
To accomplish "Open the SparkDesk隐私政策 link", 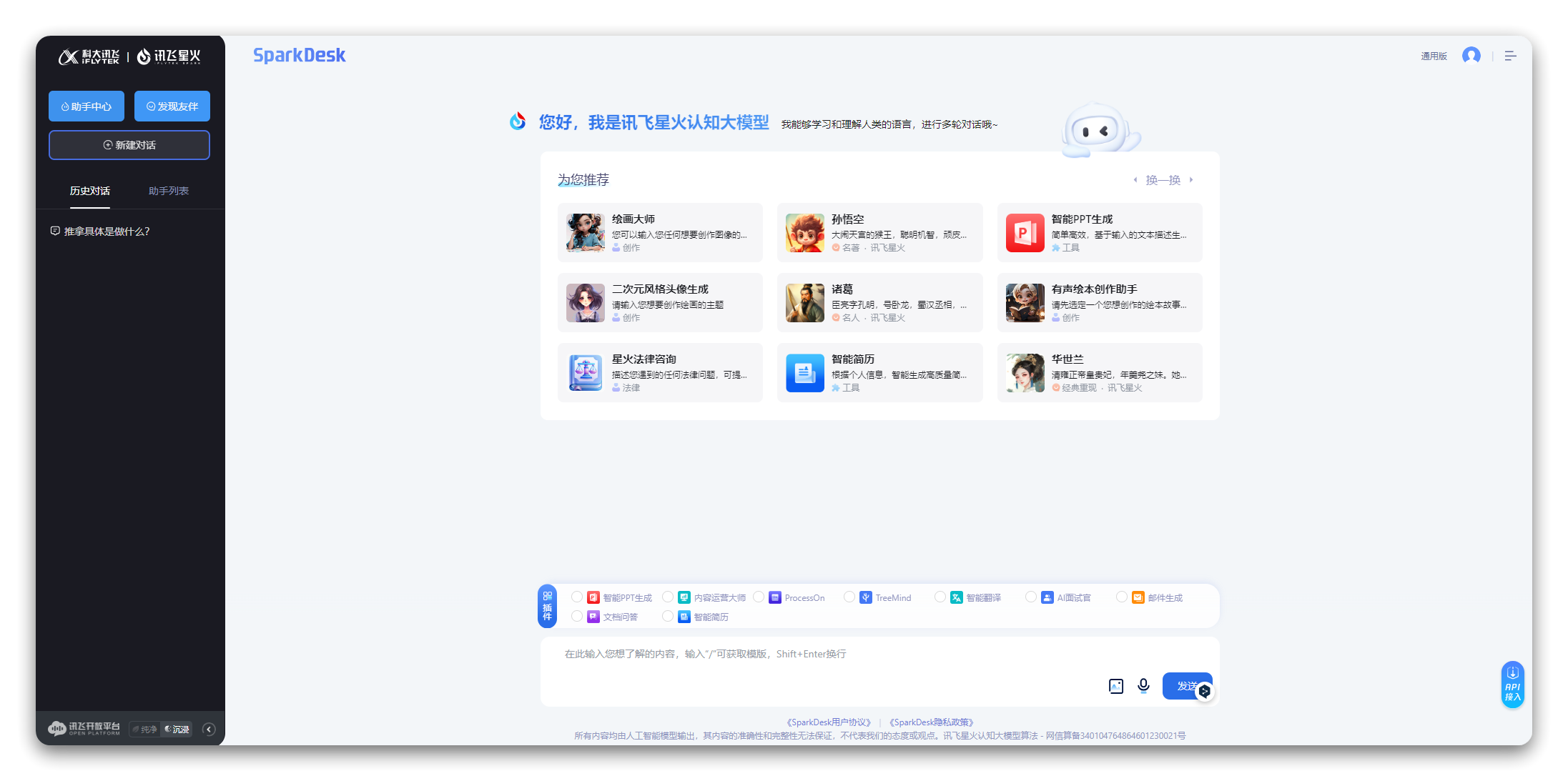I will coord(932,722).
